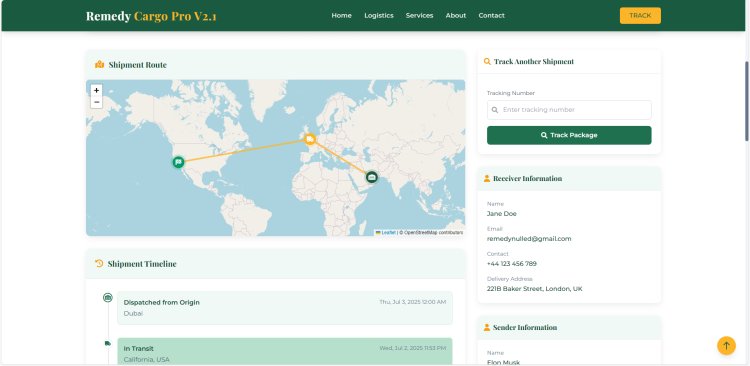This screenshot has height=366, width=750.
Task: Click the yellow TRACK button
Action: (640, 15)
